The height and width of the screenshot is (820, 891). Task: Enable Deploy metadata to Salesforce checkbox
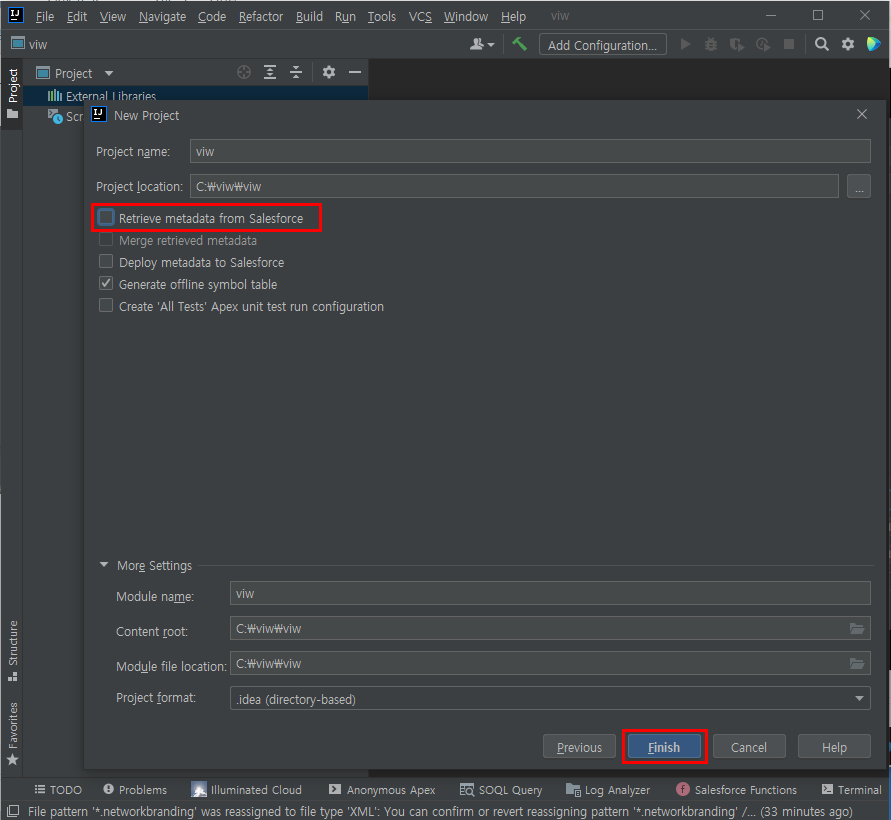click(x=106, y=261)
